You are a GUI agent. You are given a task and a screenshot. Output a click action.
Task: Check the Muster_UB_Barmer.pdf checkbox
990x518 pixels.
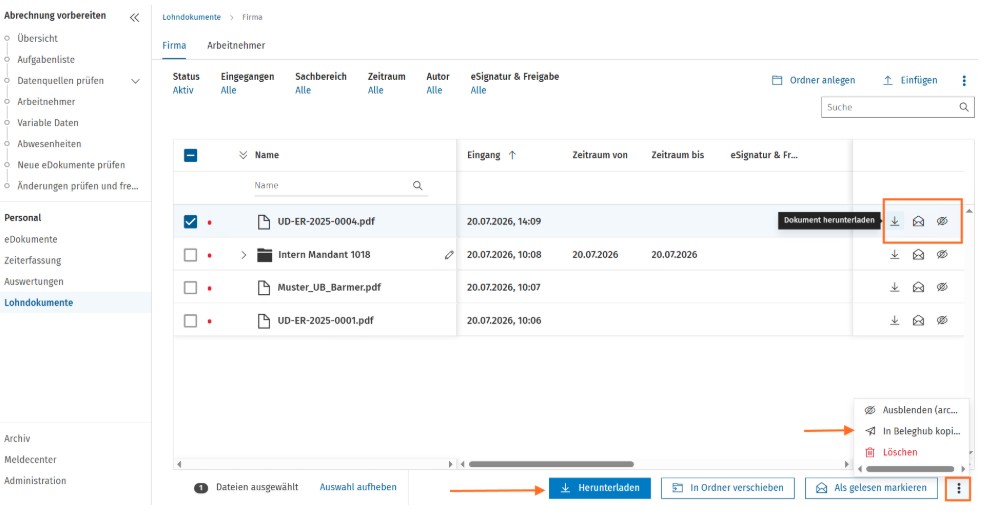coord(191,288)
